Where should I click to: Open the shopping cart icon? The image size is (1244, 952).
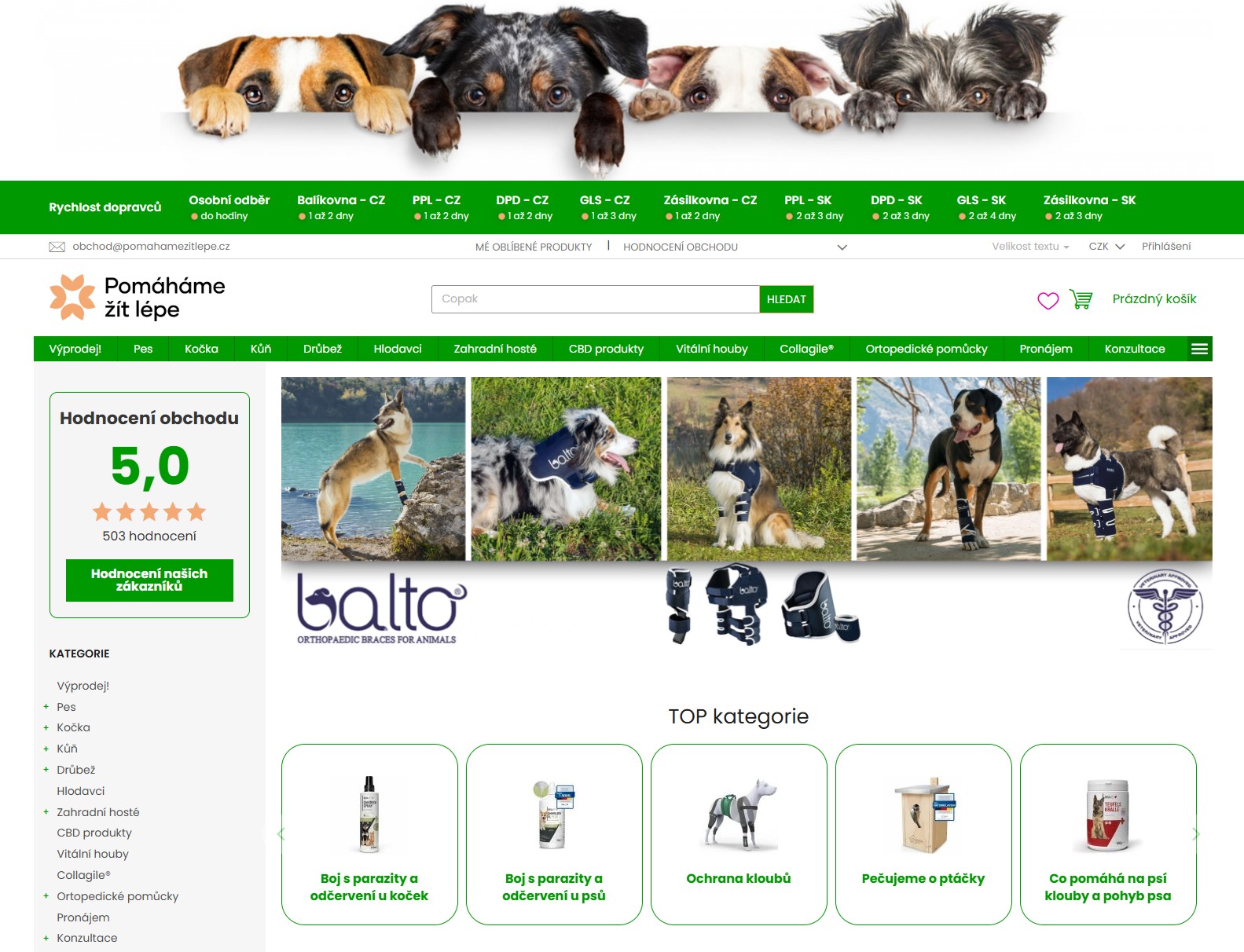1081,299
